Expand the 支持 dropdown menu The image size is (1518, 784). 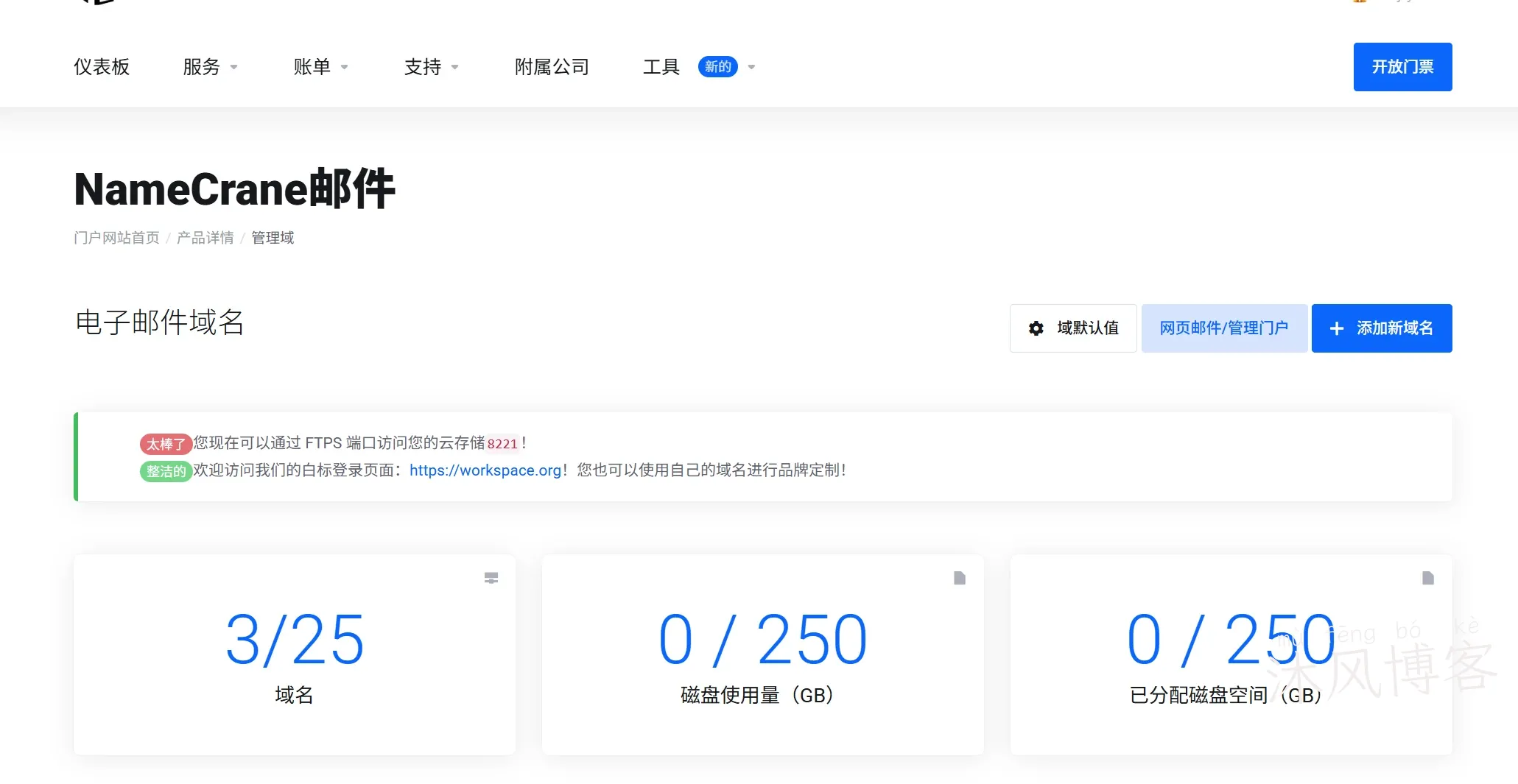pos(431,67)
